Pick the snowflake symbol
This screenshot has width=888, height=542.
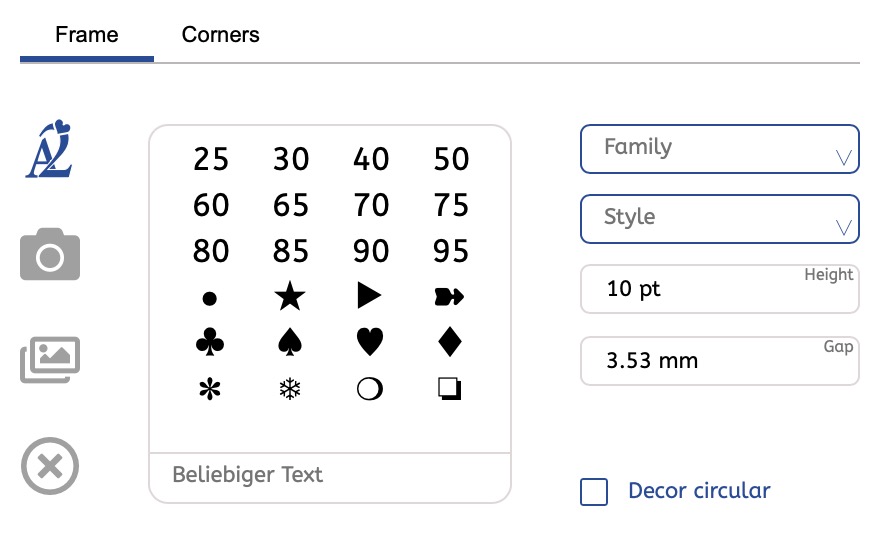click(x=290, y=389)
